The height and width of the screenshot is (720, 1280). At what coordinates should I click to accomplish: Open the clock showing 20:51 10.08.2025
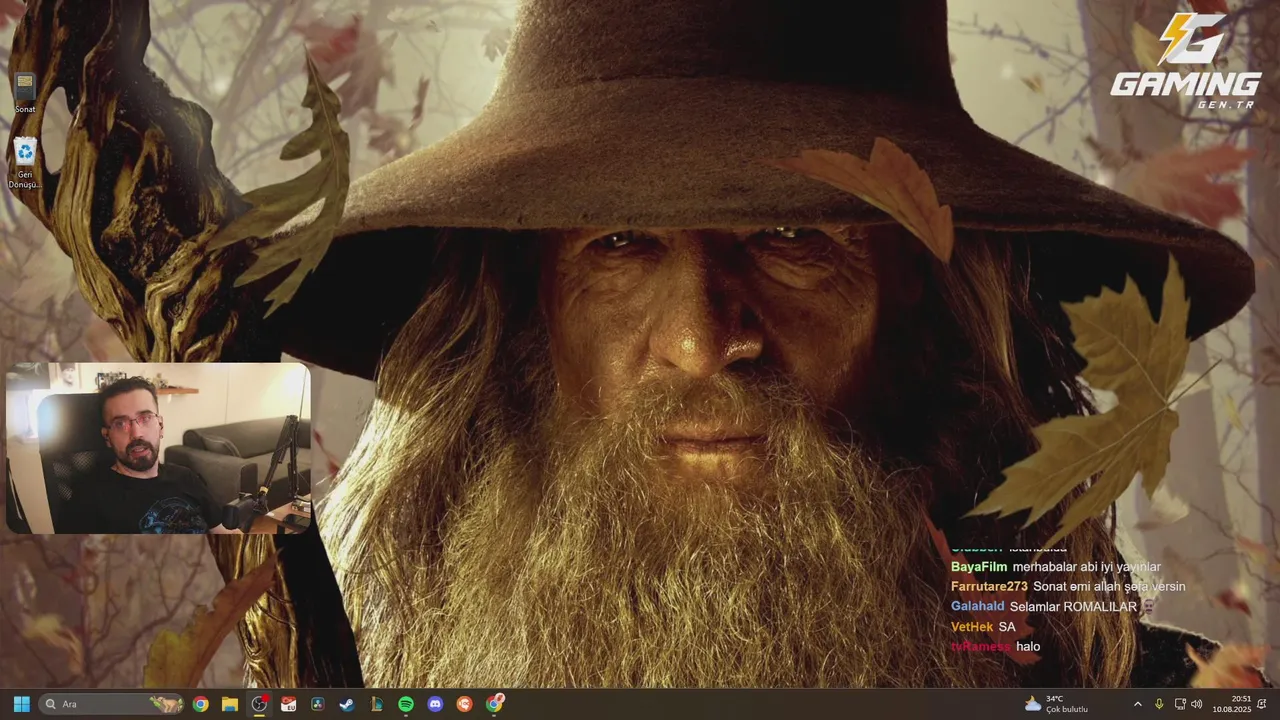(1232, 704)
